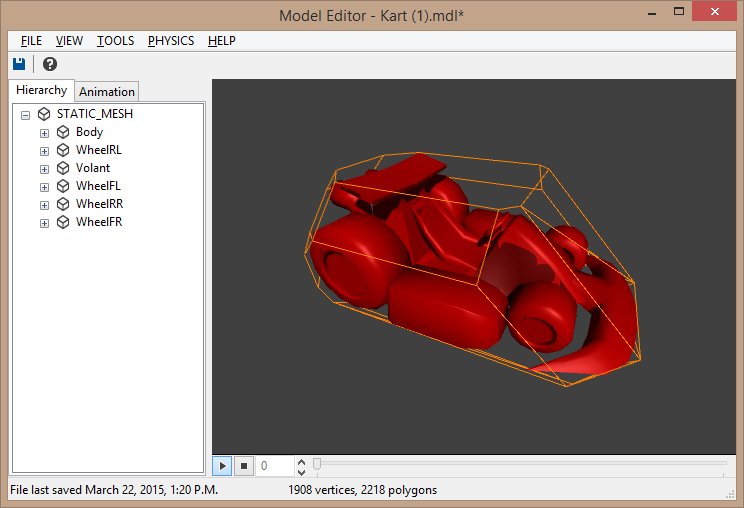Click the cube icon beside Volant

(x=63, y=168)
